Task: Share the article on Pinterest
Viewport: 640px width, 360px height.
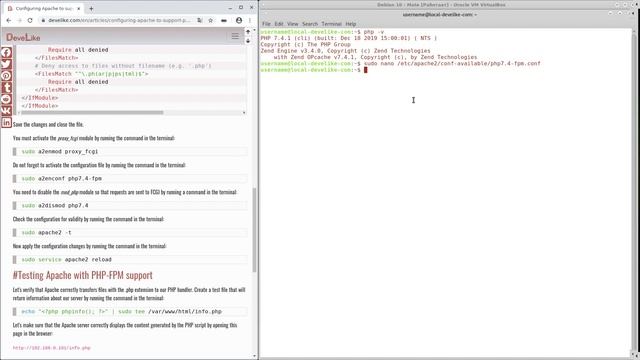Action: [6, 76]
